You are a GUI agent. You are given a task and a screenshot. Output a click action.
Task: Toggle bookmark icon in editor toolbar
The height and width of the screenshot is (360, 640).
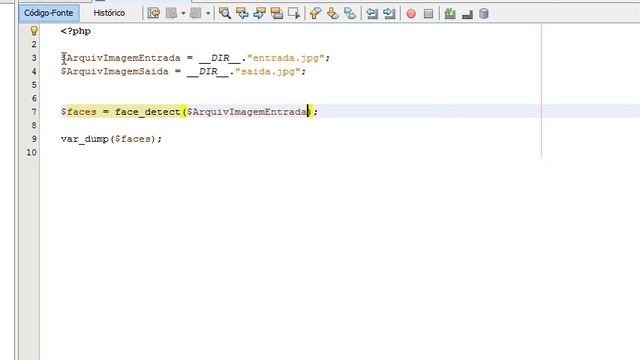click(350, 13)
